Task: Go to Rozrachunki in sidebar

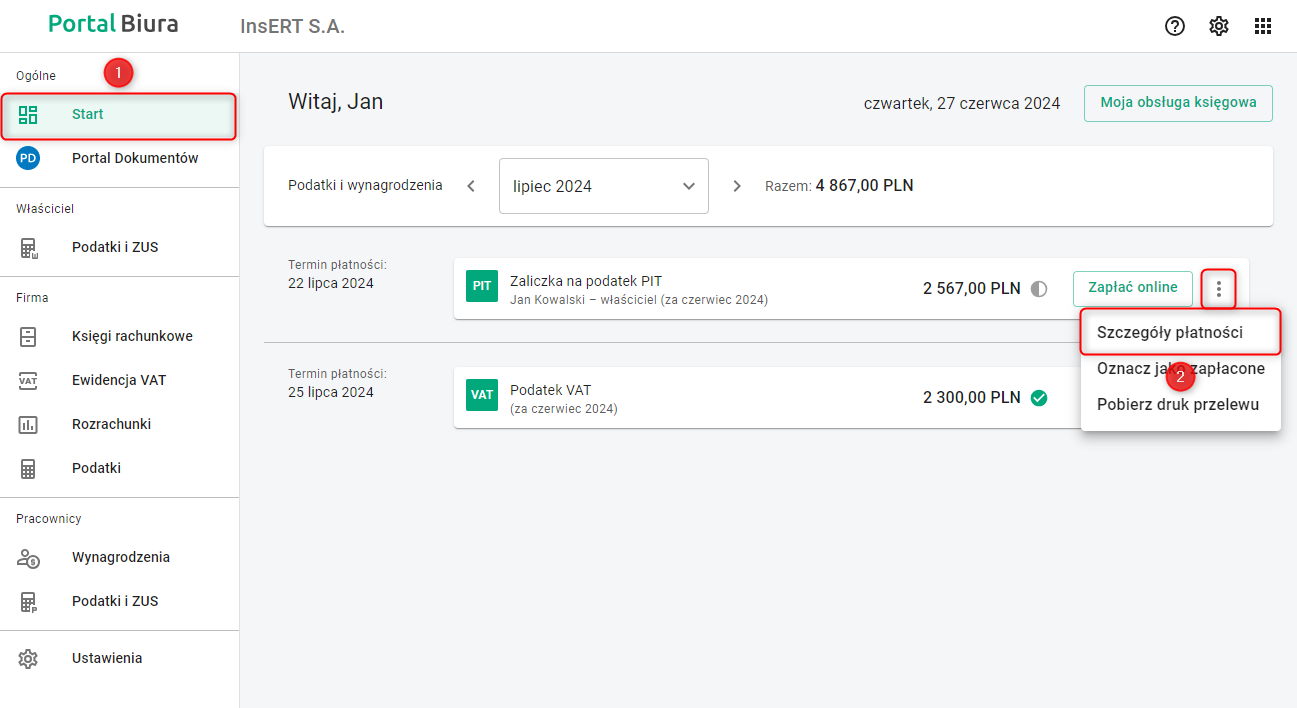Action: click(x=111, y=424)
